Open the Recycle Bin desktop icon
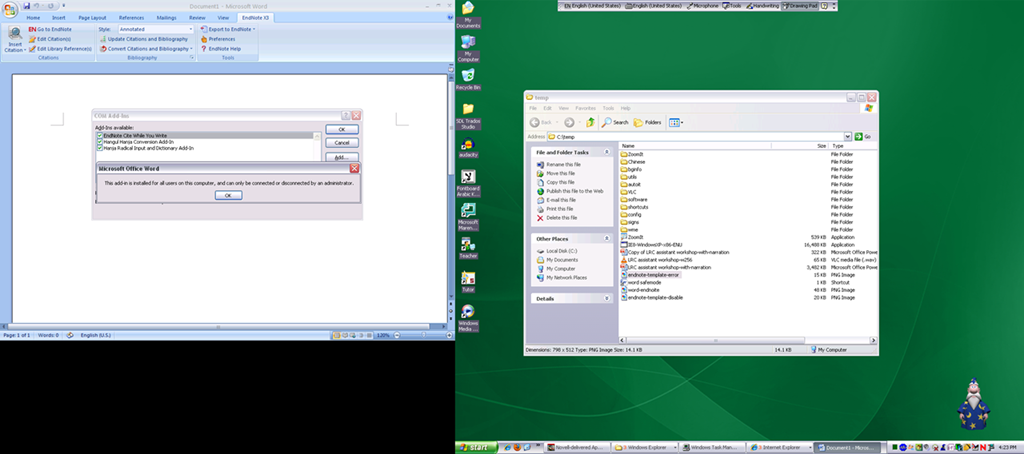This screenshot has height=454, width=1024. [467, 76]
